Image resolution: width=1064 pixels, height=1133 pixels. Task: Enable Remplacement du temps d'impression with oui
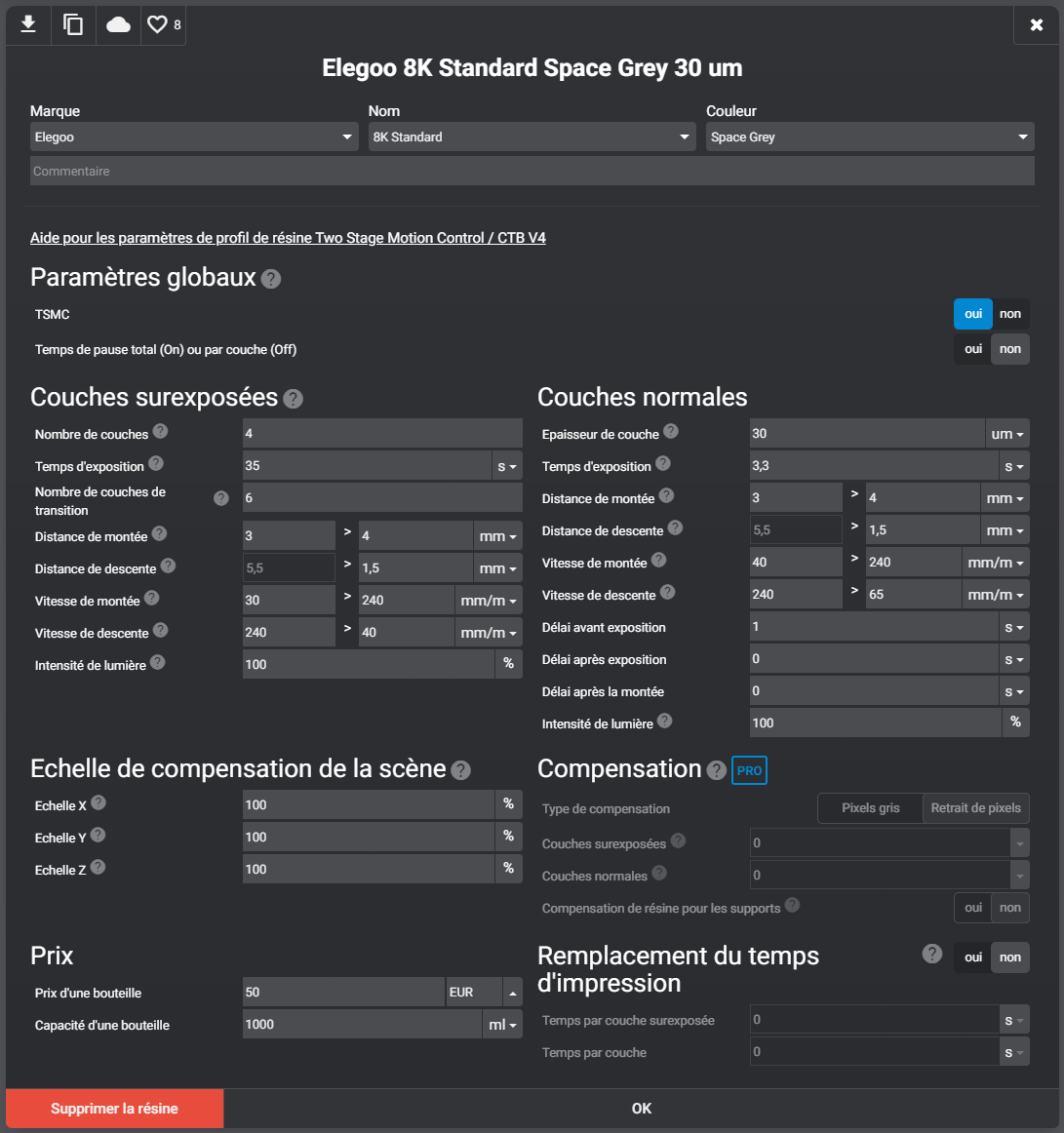pos(973,957)
